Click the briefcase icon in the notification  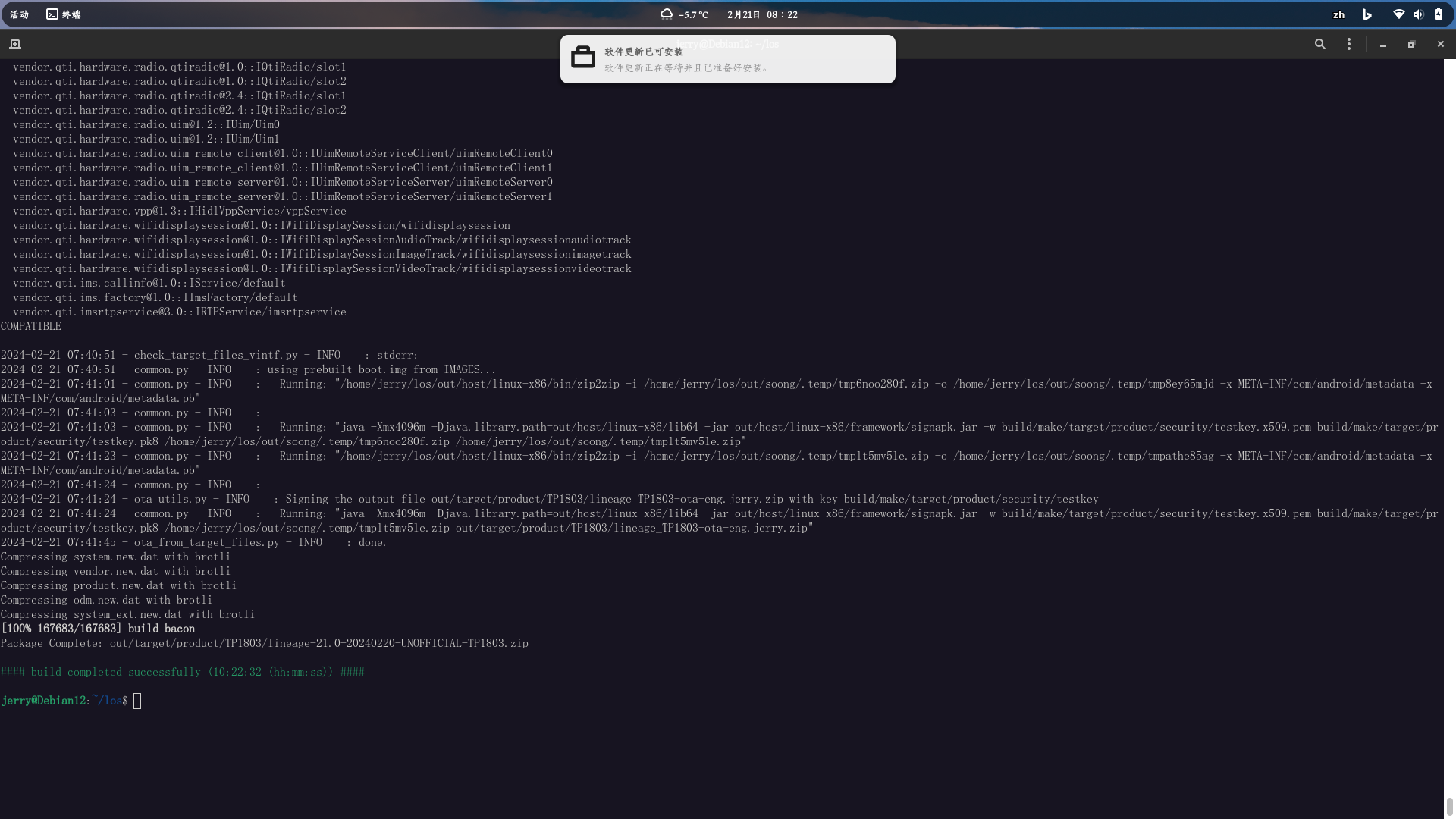pos(583,57)
